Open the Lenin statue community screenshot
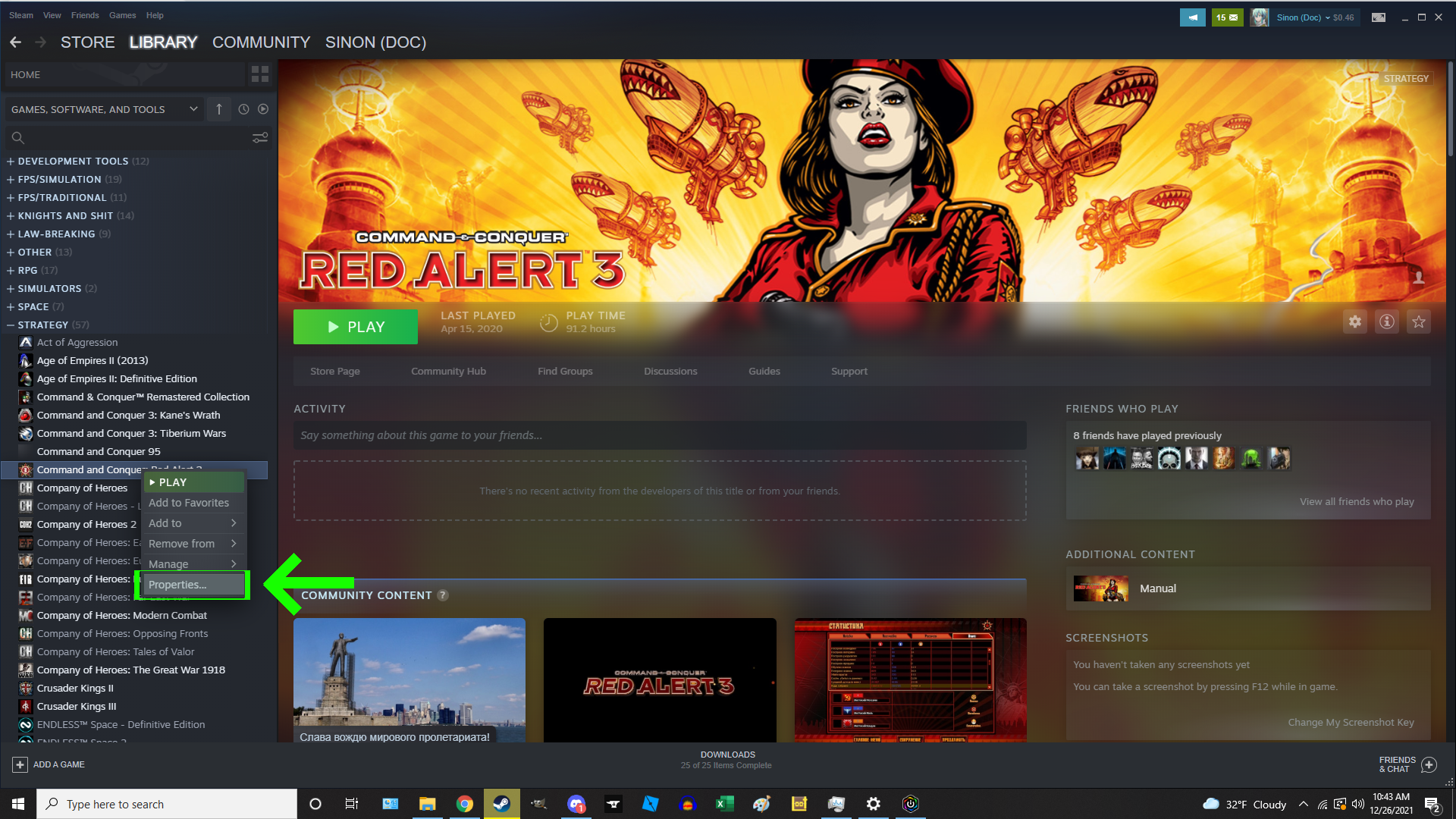 409,680
